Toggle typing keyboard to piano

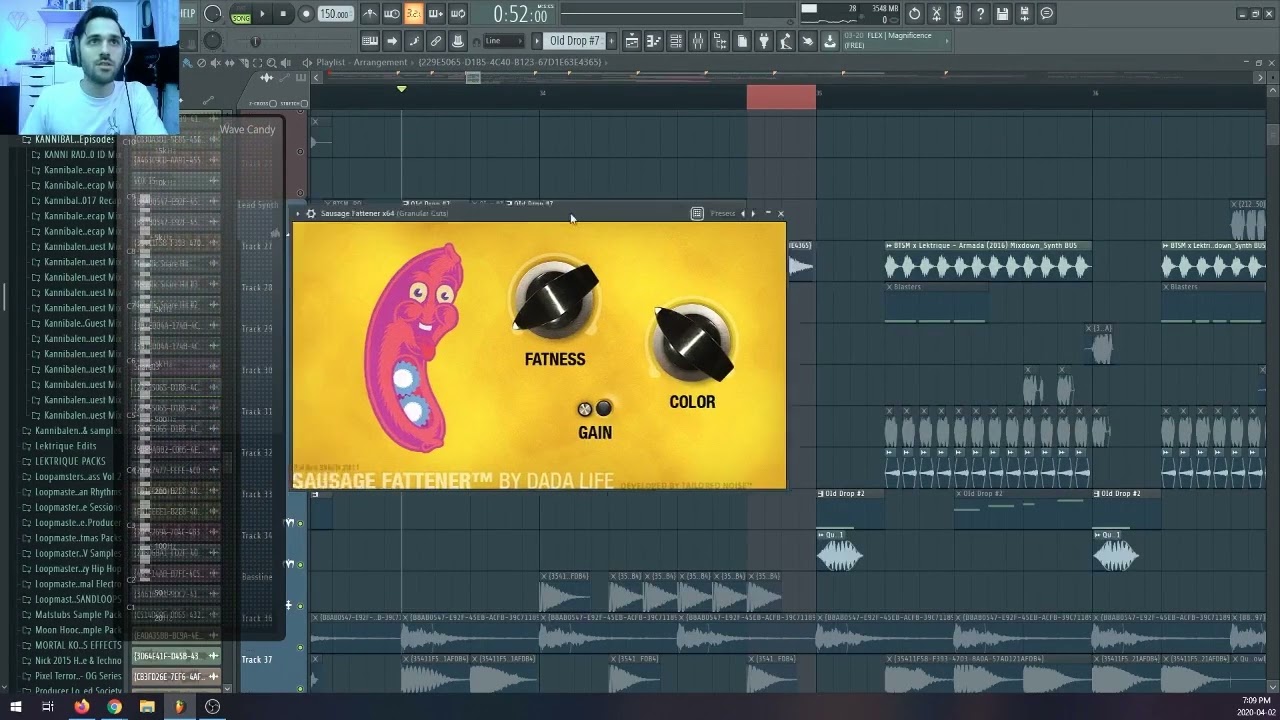[x=370, y=41]
